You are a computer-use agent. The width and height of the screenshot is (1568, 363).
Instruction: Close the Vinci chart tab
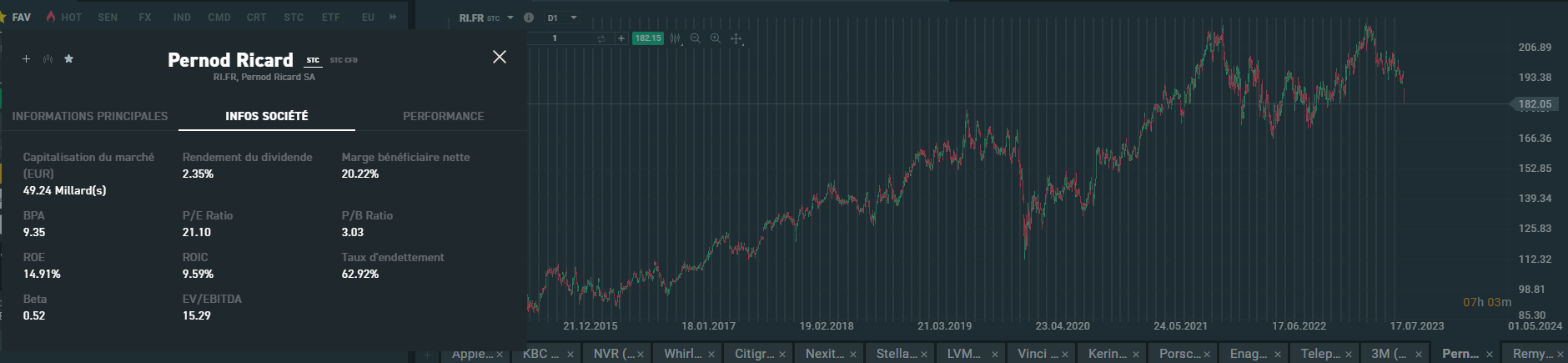coord(1065,355)
